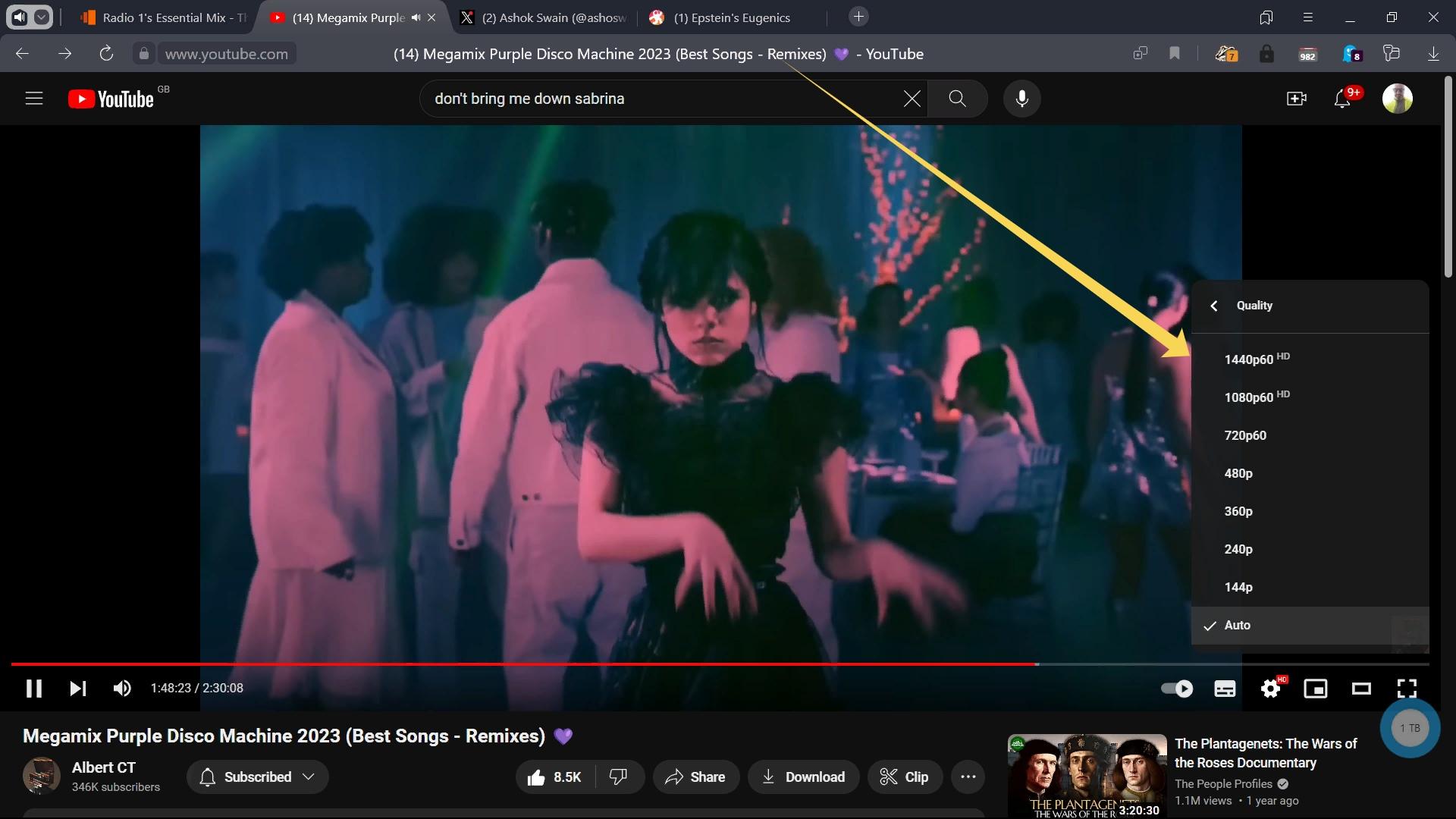Switch to Epstein's Eugenics tab
Viewport: 1456px width, 819px height.
(731, 17)
